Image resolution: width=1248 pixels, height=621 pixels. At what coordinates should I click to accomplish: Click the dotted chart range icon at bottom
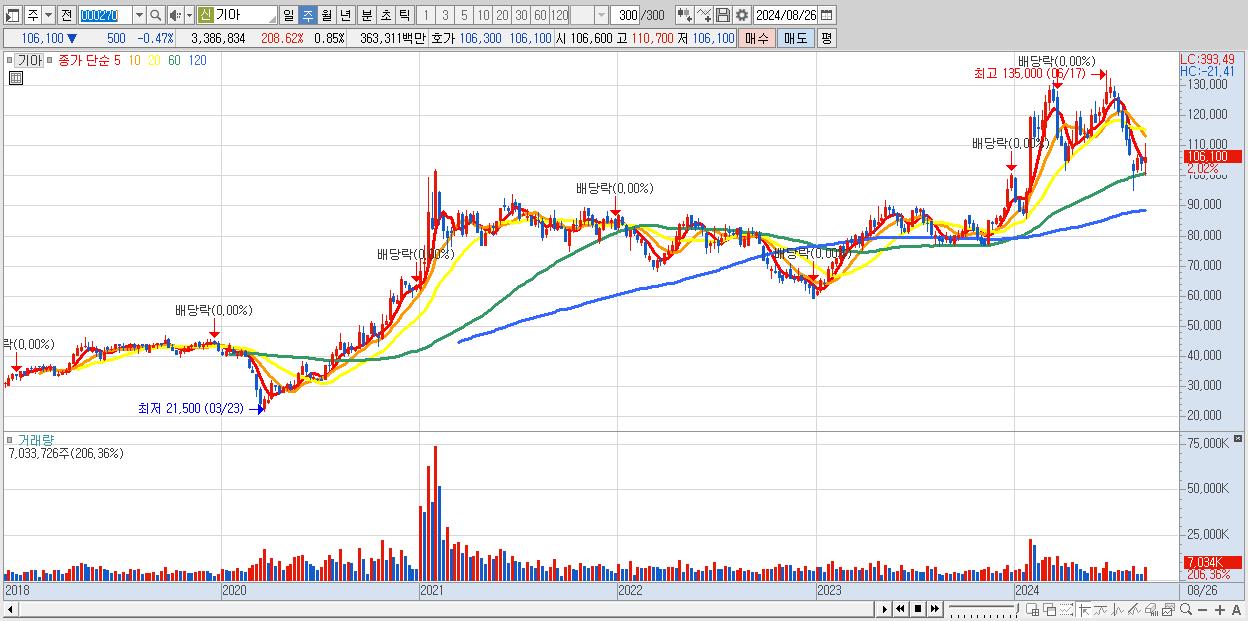pyautogui.click(x=1066, y=609)
